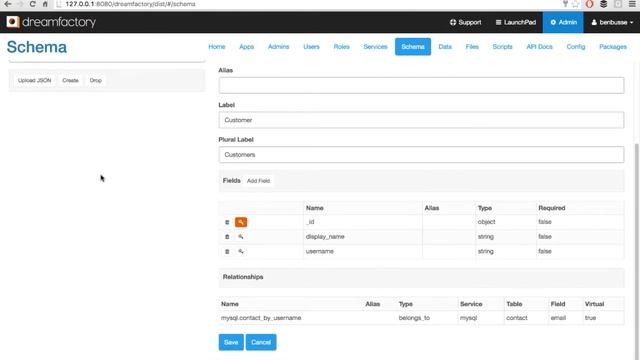Go to the Services tab
The image size is (640, 360).
coord(375,47)
